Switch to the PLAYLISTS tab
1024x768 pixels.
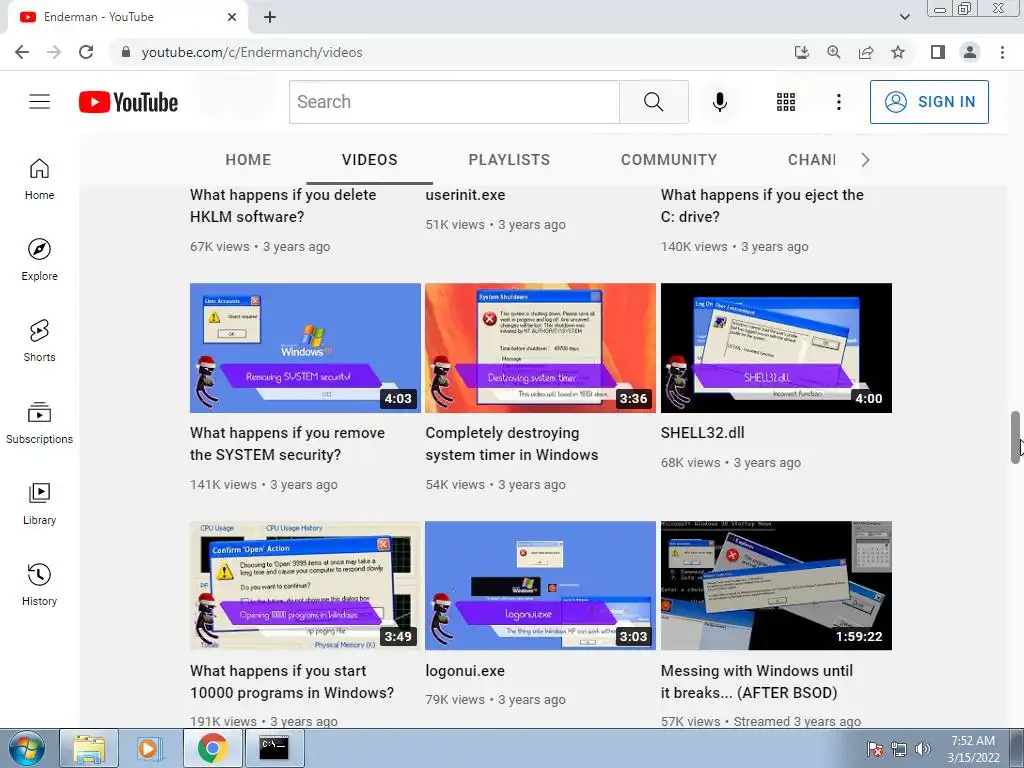tap(509, 160)
